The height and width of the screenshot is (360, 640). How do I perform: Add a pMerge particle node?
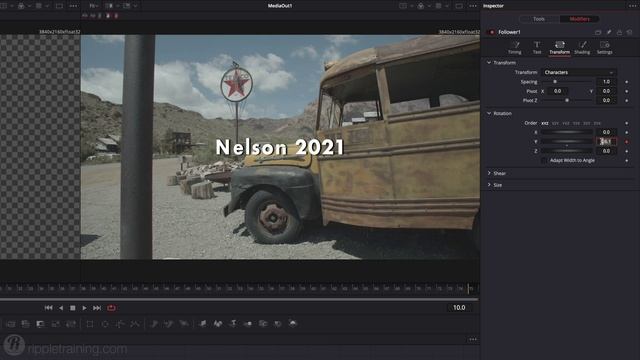169,324
